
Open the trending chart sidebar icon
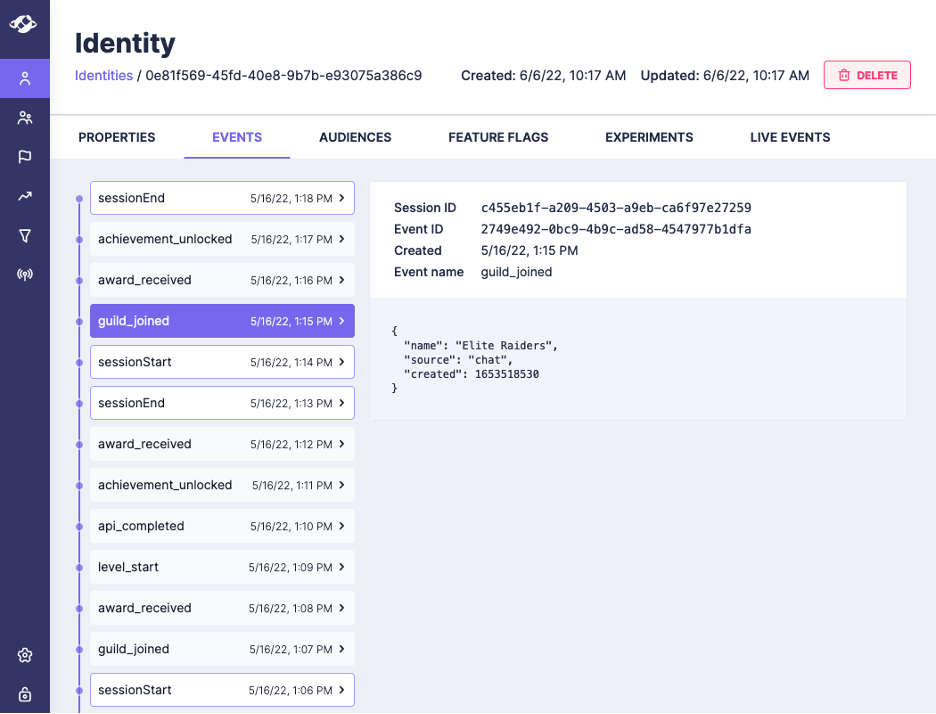click(25, 196)
